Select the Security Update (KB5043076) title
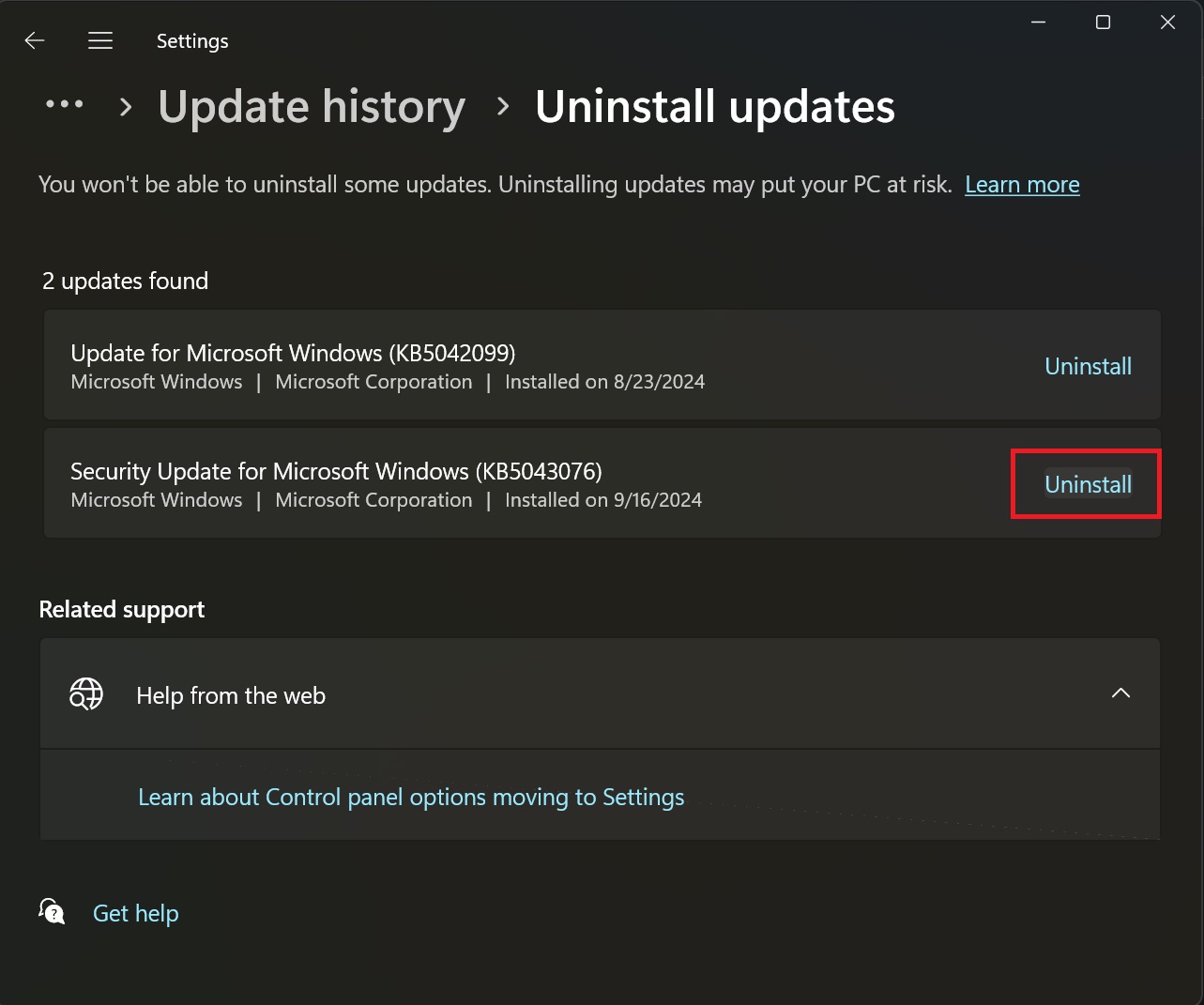The height and width of the screenshot is (1005, 1204). [336, 471]
